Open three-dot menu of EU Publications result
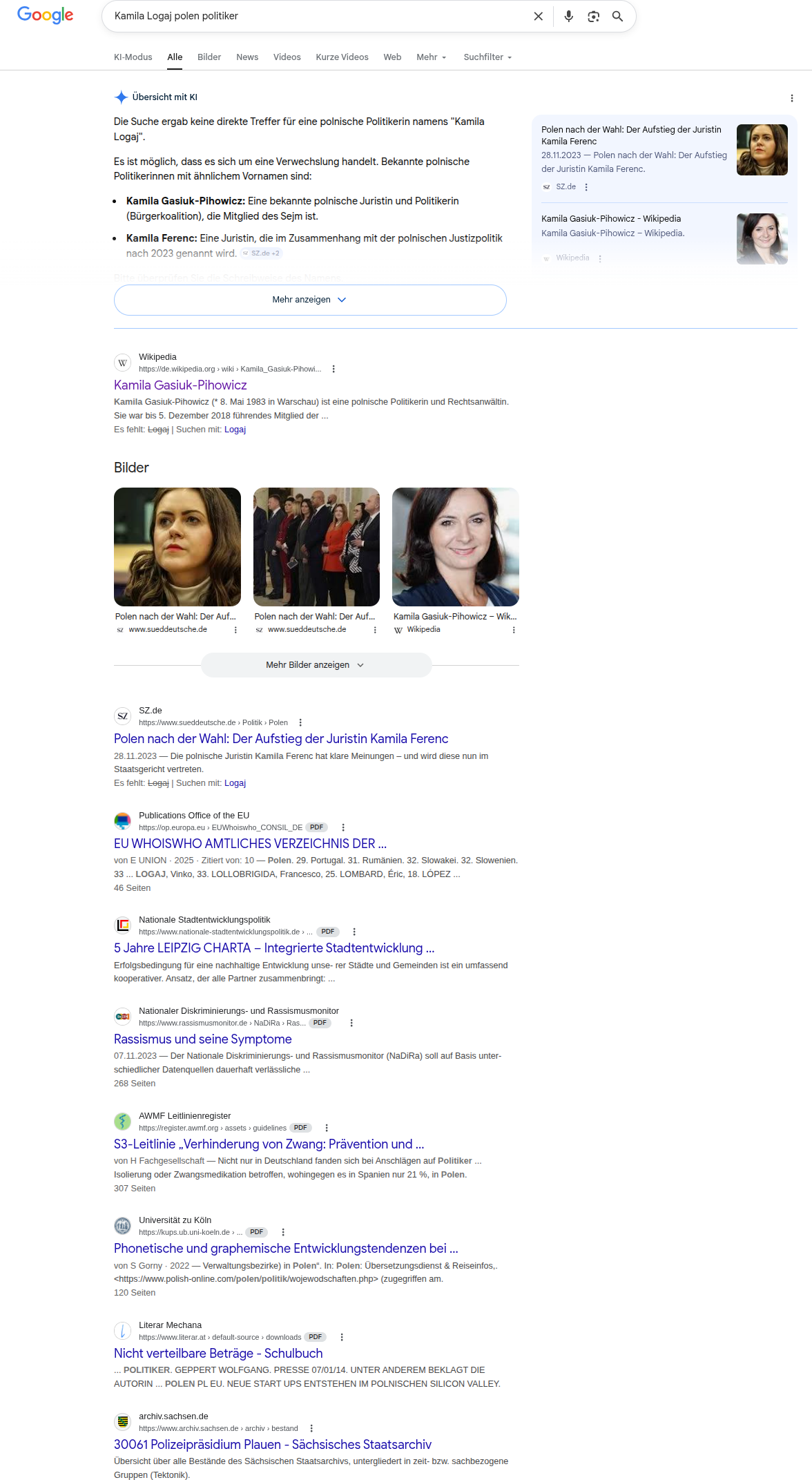The image size is (812, 1480). [343, 827]
